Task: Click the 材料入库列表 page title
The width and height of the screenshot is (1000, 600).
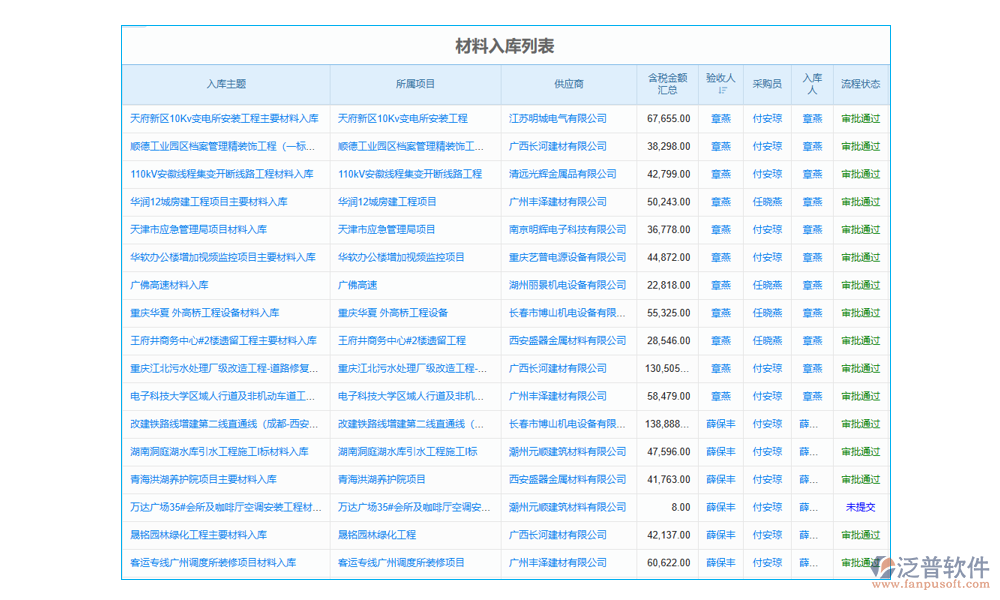Action: [x=505, y=45]
